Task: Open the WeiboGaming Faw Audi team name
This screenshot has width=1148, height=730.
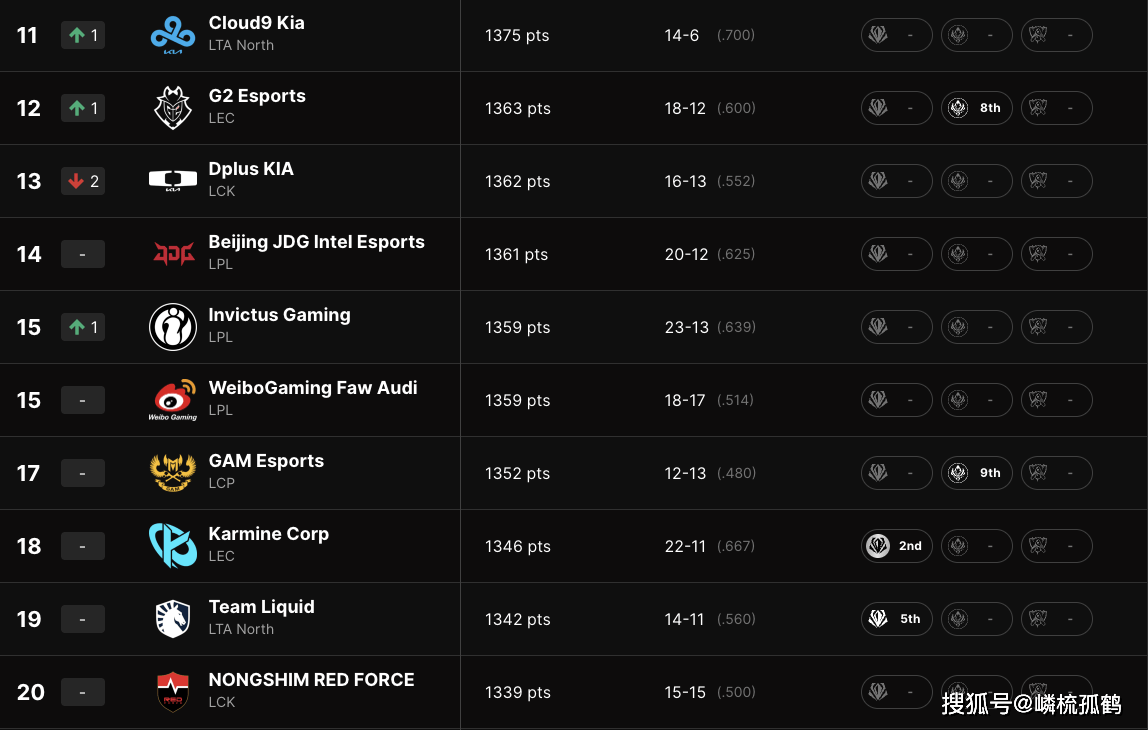Action: tap(313, 388)
